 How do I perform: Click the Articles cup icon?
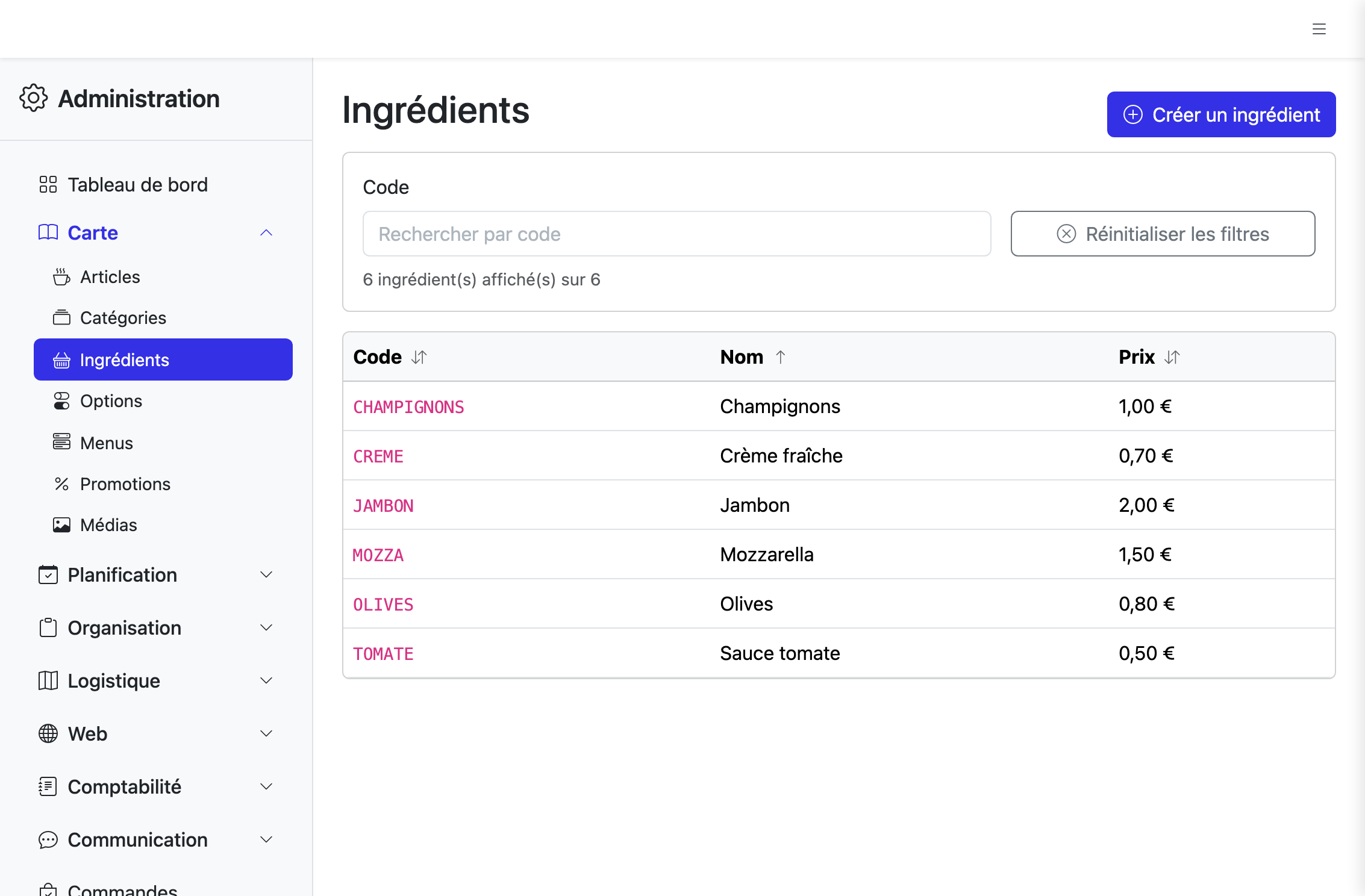pyautogui.click(x=61, y=277)
